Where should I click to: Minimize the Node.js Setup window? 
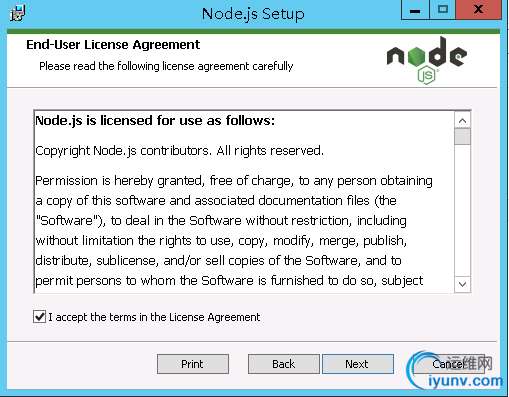[415, 10]
